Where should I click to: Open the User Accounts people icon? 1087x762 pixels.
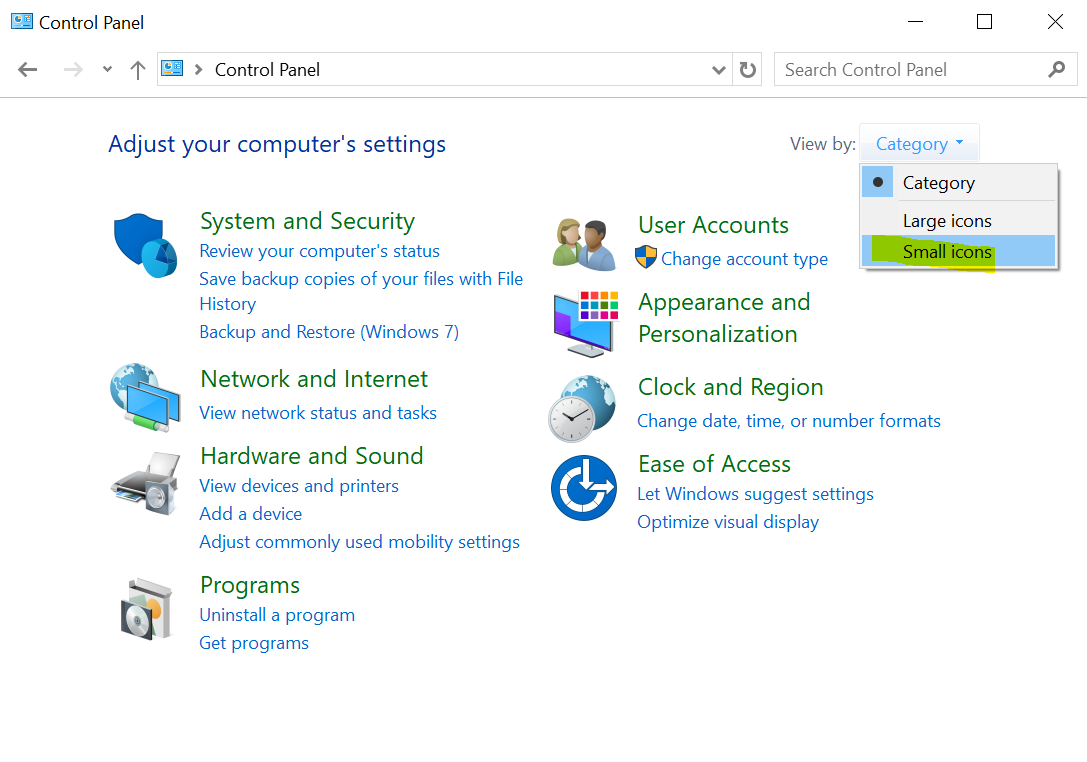point(584,244)
